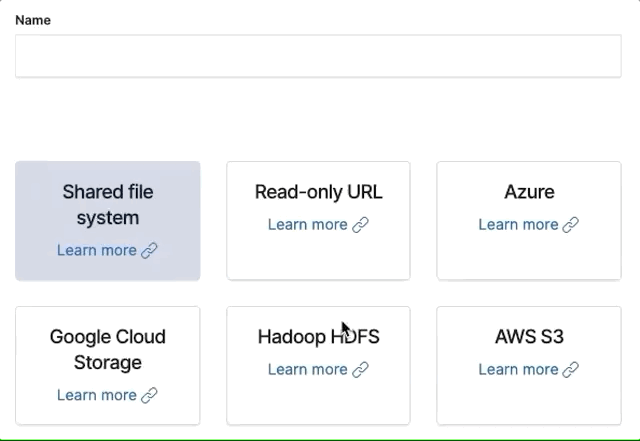
Task: Open Learn more text under Shared file system
Action: (x=96, y=250)
